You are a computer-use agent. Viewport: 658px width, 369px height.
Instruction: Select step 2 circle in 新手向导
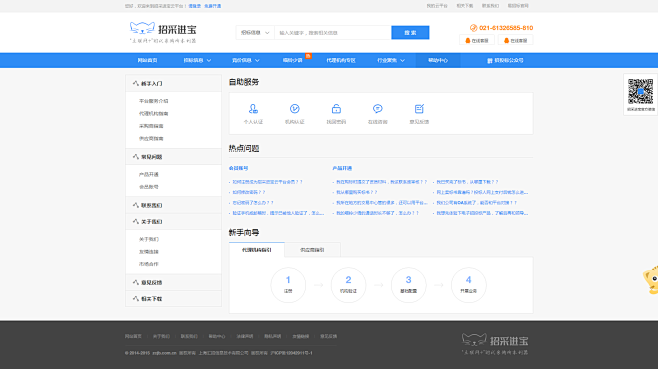[348, 285]
